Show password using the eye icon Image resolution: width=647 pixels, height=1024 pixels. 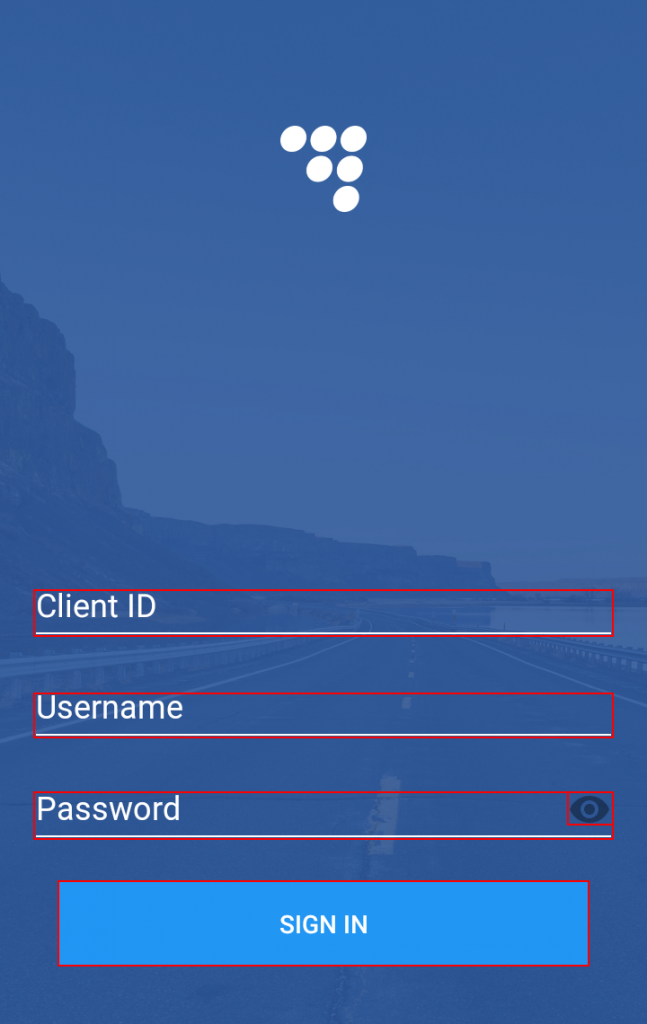pyautogui.click(x=590, y=809)
